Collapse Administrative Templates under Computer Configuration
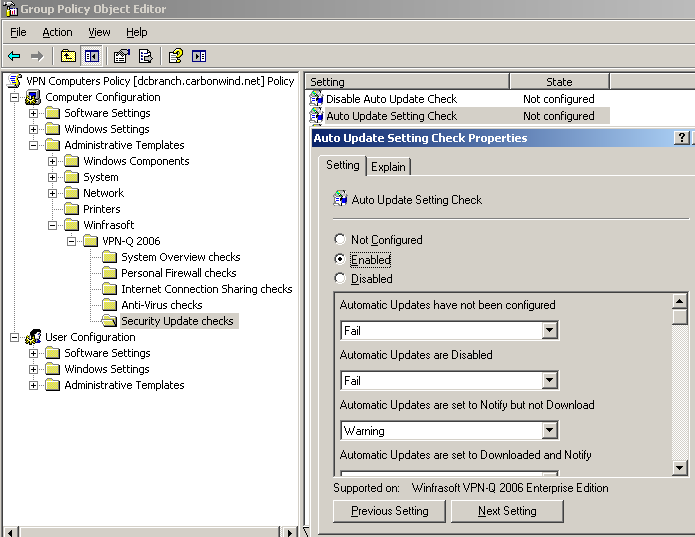Viewport: 695px width, 537px height. click(33, 145)
